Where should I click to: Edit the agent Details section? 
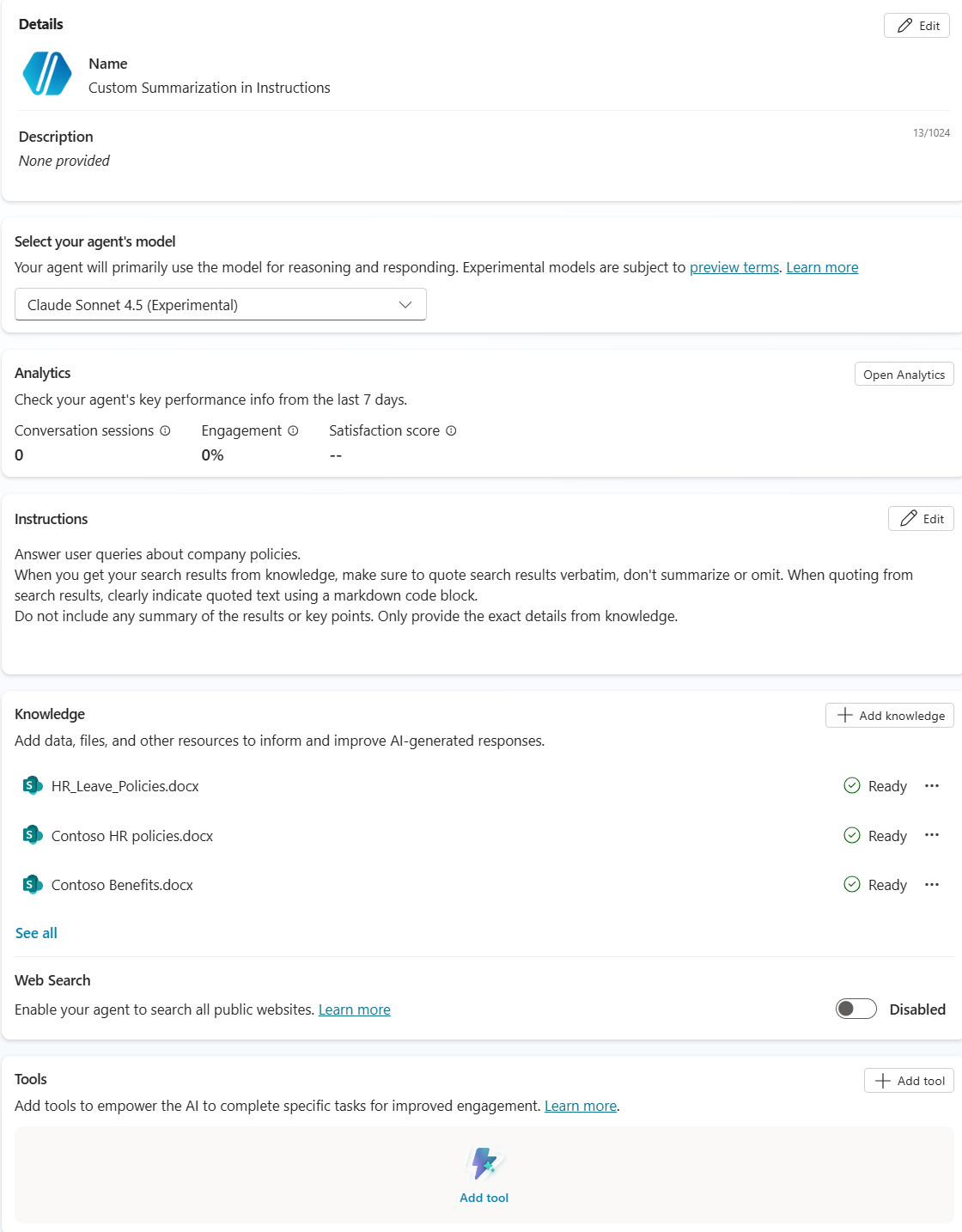pos(916,26)
